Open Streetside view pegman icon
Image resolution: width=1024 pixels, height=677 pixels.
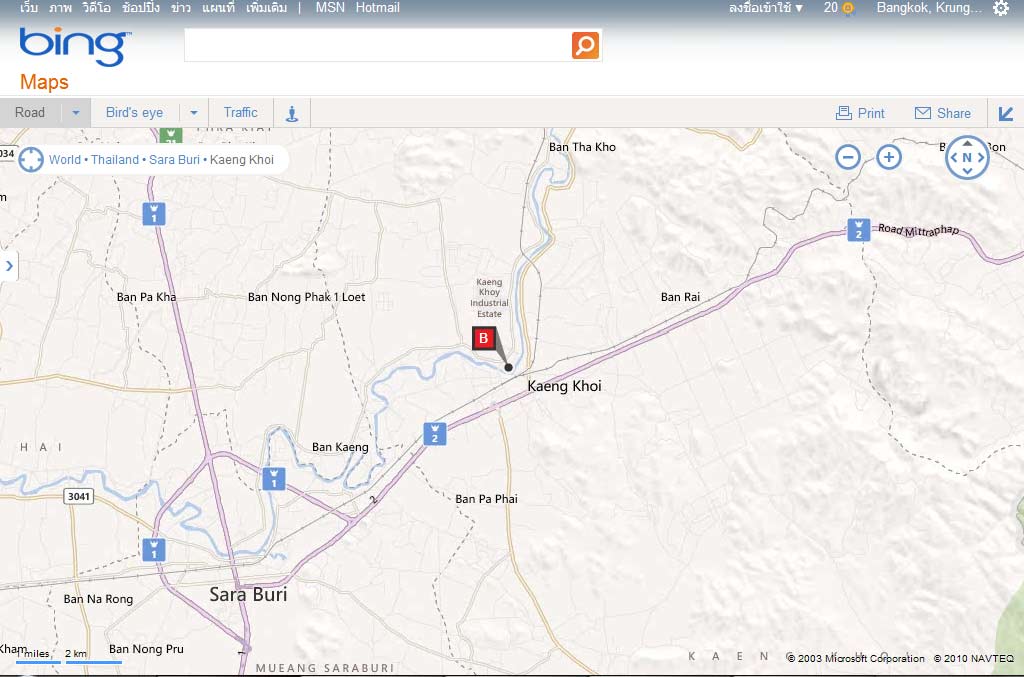[x=292, y=113]
